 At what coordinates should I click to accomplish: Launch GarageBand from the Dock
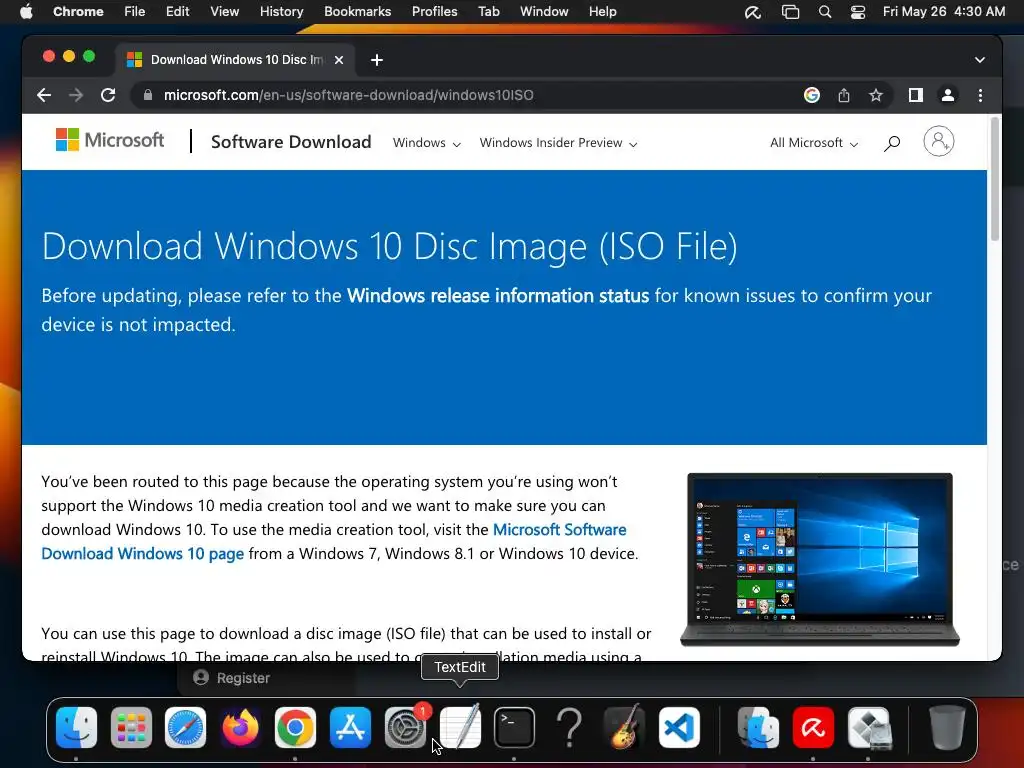(624, 728)
